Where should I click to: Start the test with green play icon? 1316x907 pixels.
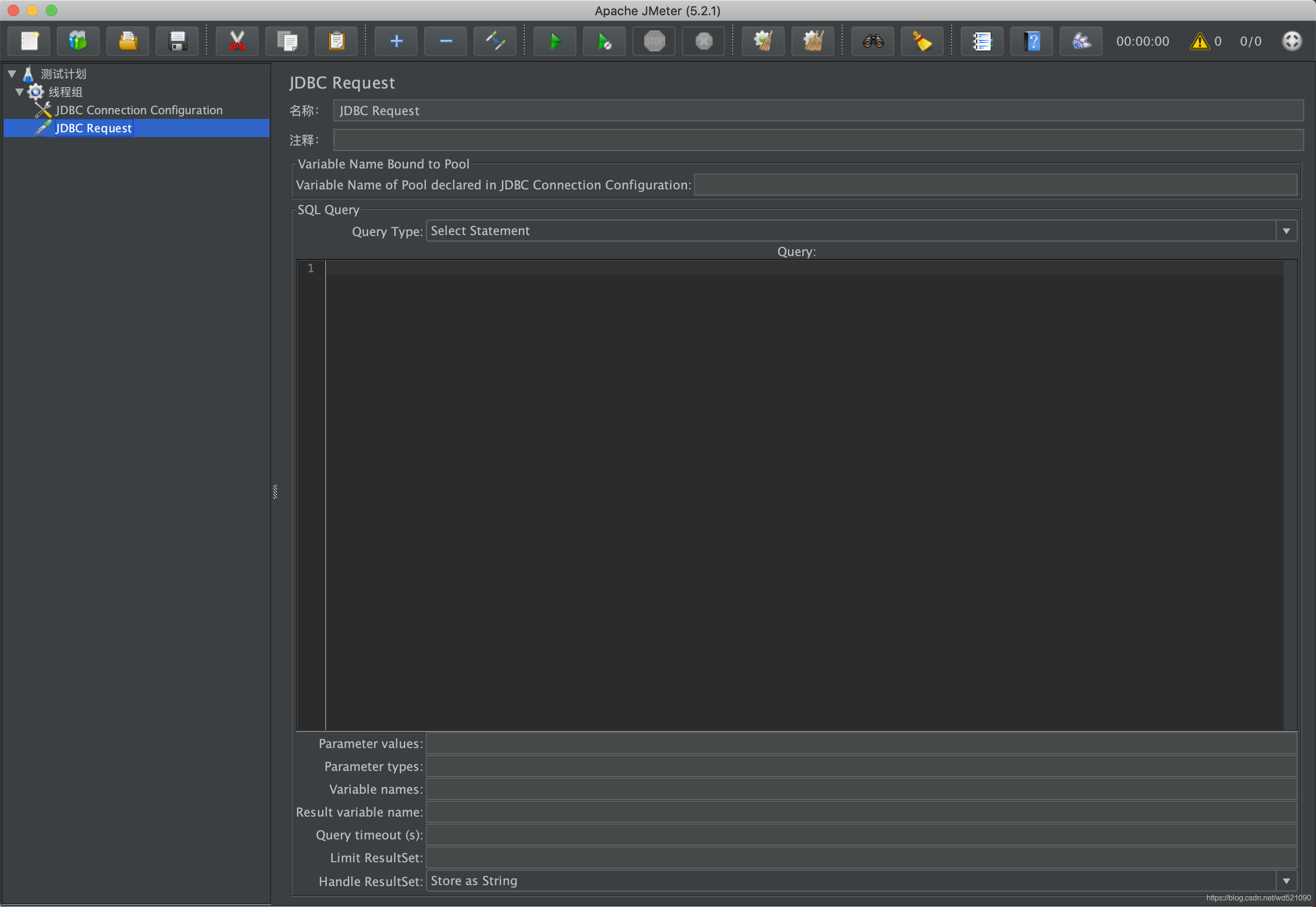coord(555,41)
